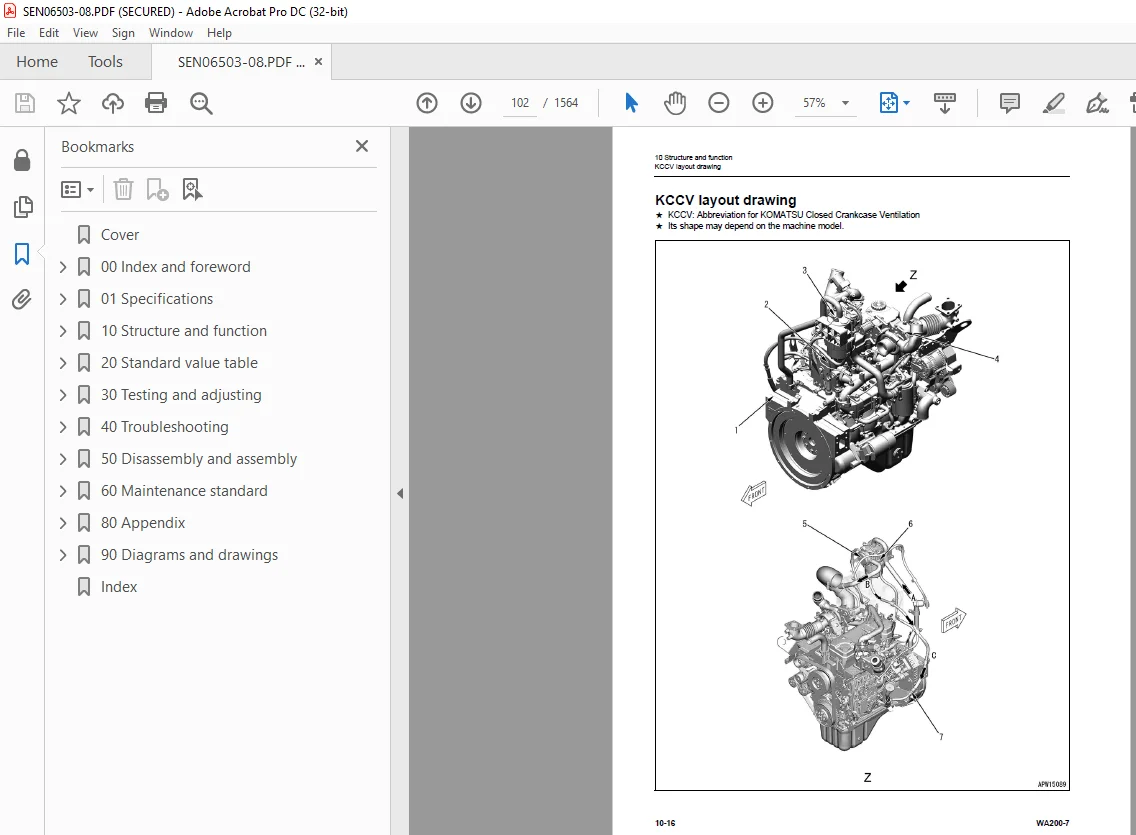Open security settings lock icon
Viewport: 1136px width, 835px height.
[22, 160]
